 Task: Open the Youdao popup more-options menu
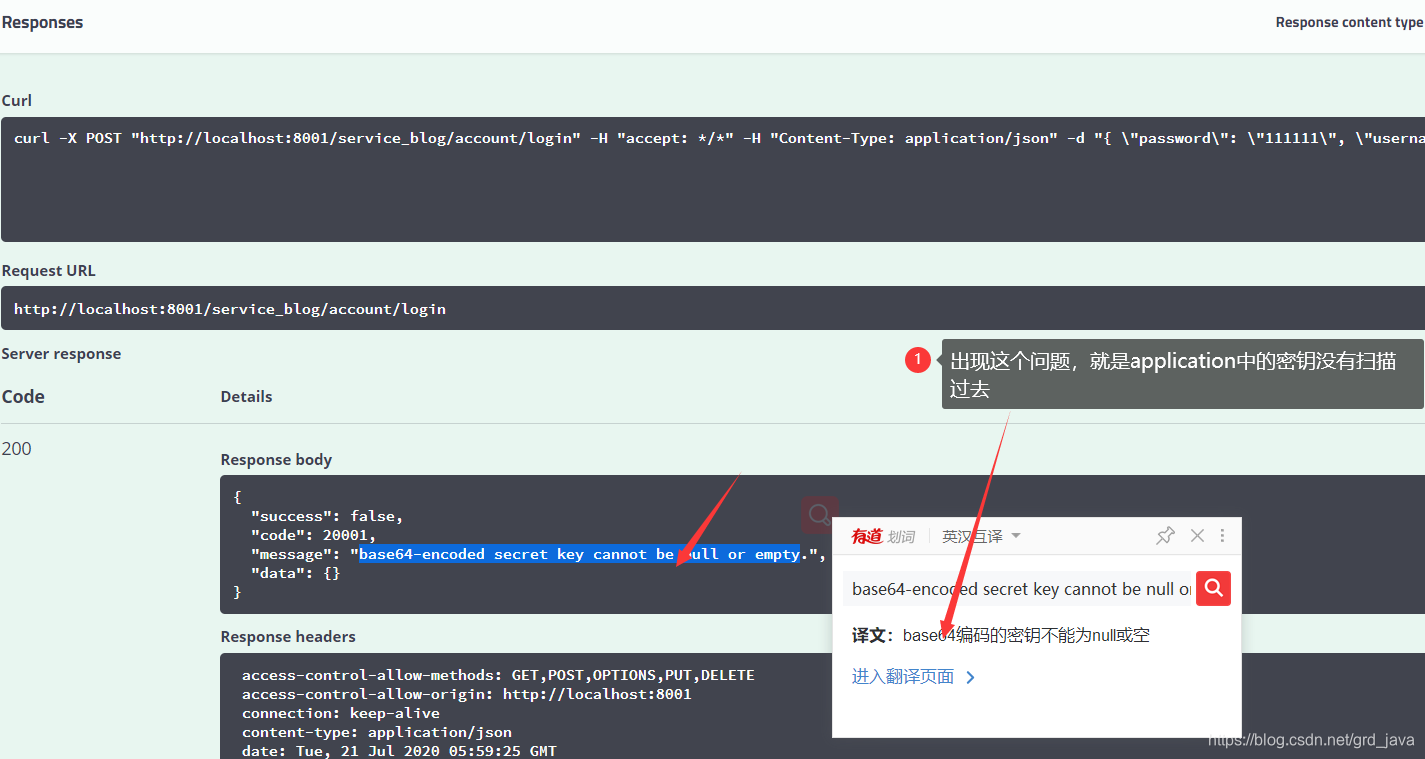(1223, 536)
